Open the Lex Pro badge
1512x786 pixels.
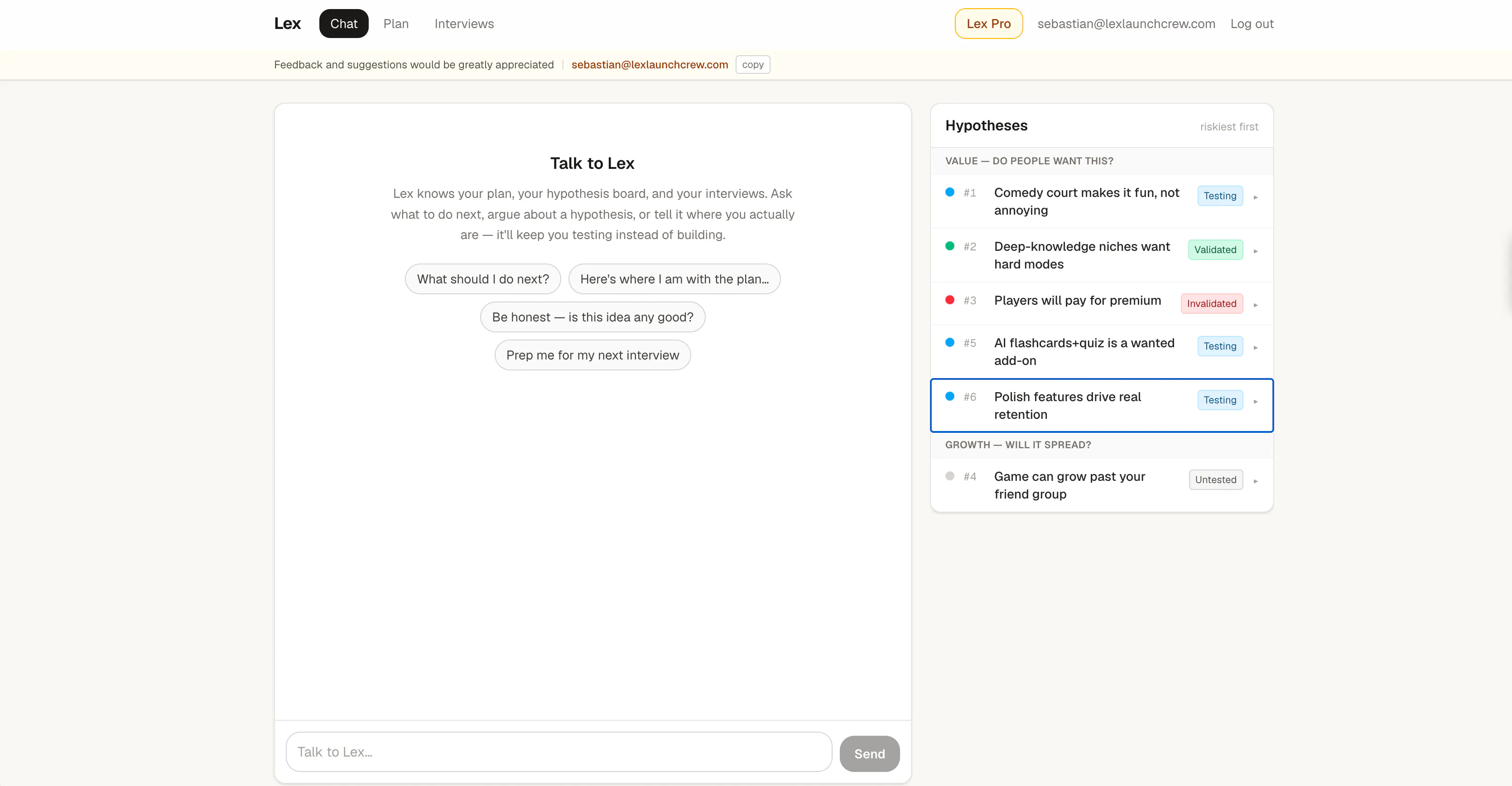pos(988,24)
